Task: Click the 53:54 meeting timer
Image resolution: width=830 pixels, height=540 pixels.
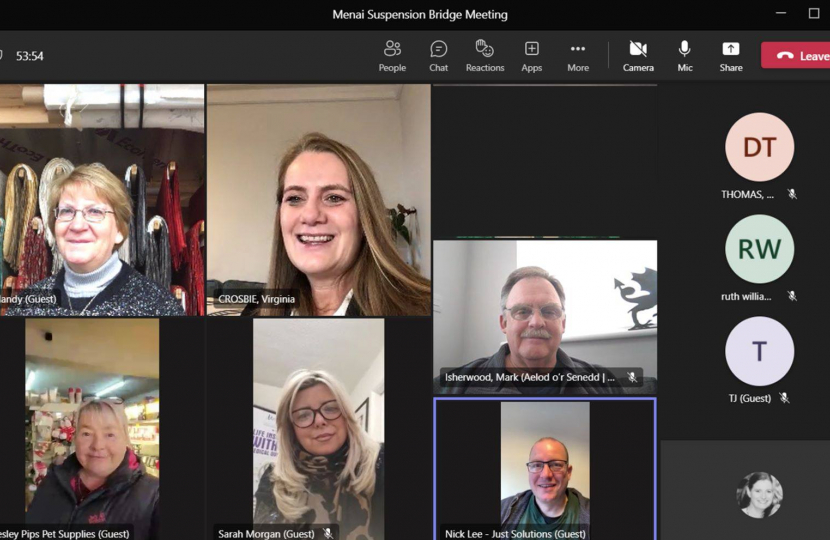Action: [30, 56]
